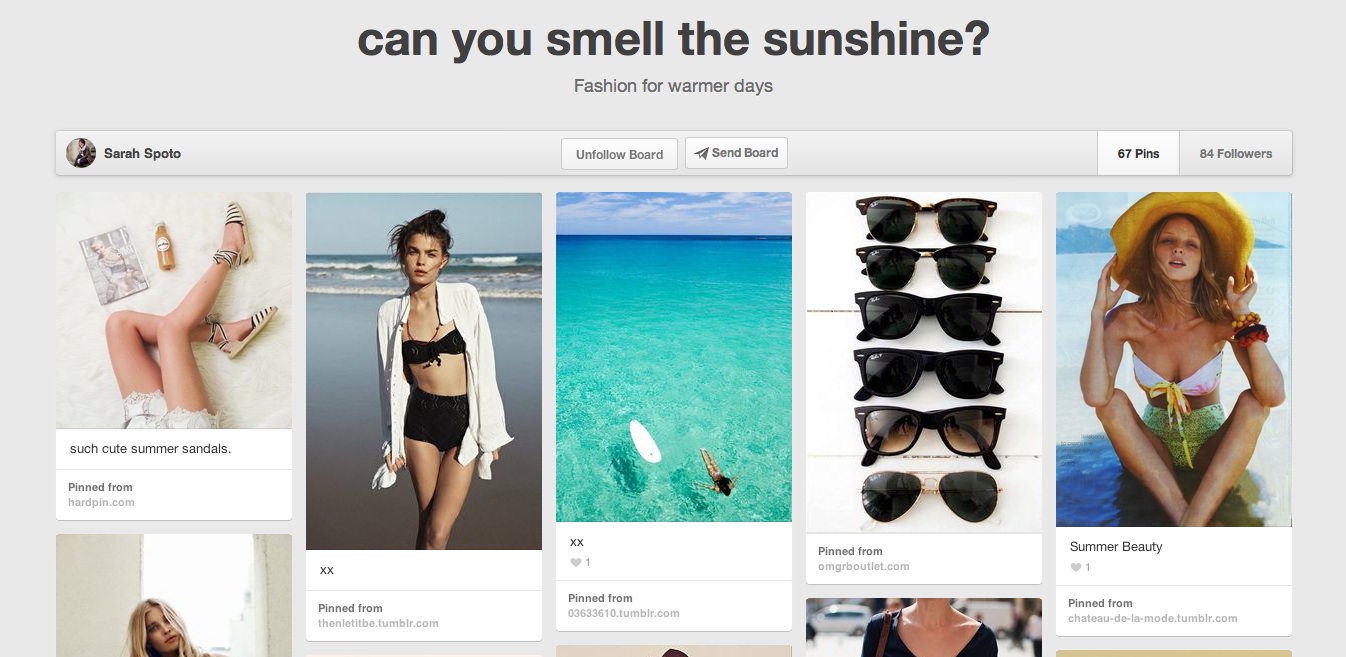1346x657 pixels.
Task: Open the summer sandals pin image
Action: pyautogui.click(x=174, y=311)
